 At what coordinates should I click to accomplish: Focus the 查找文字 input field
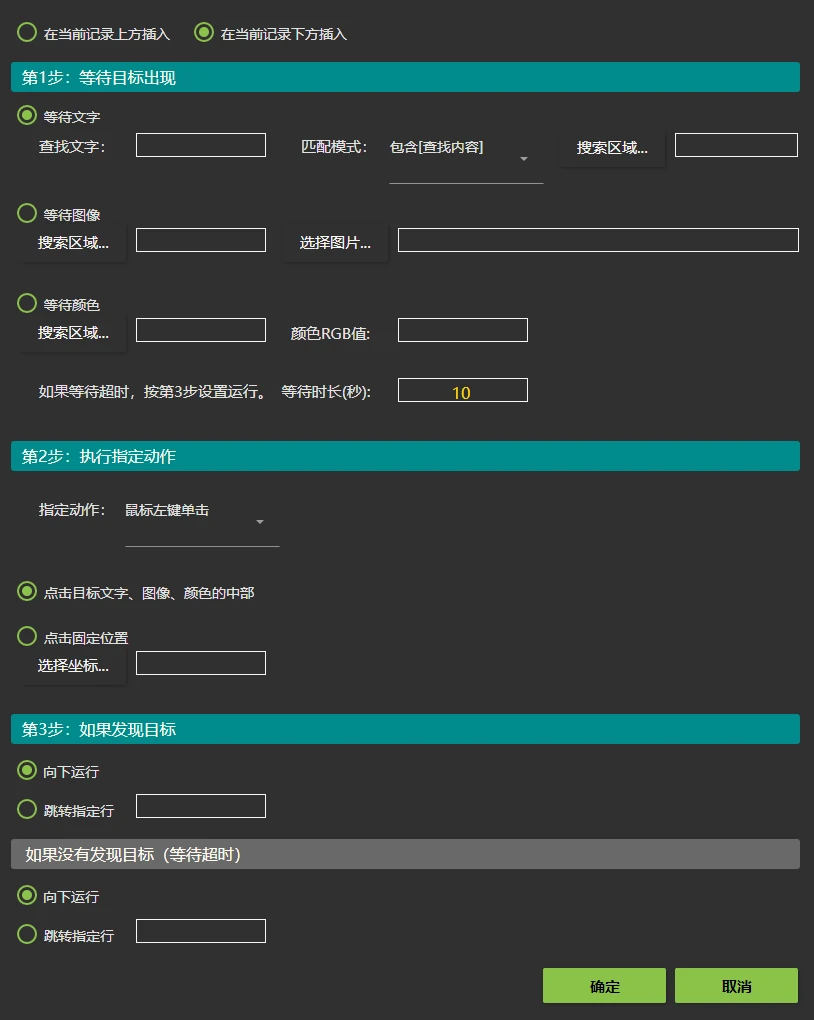coord(201,146)
